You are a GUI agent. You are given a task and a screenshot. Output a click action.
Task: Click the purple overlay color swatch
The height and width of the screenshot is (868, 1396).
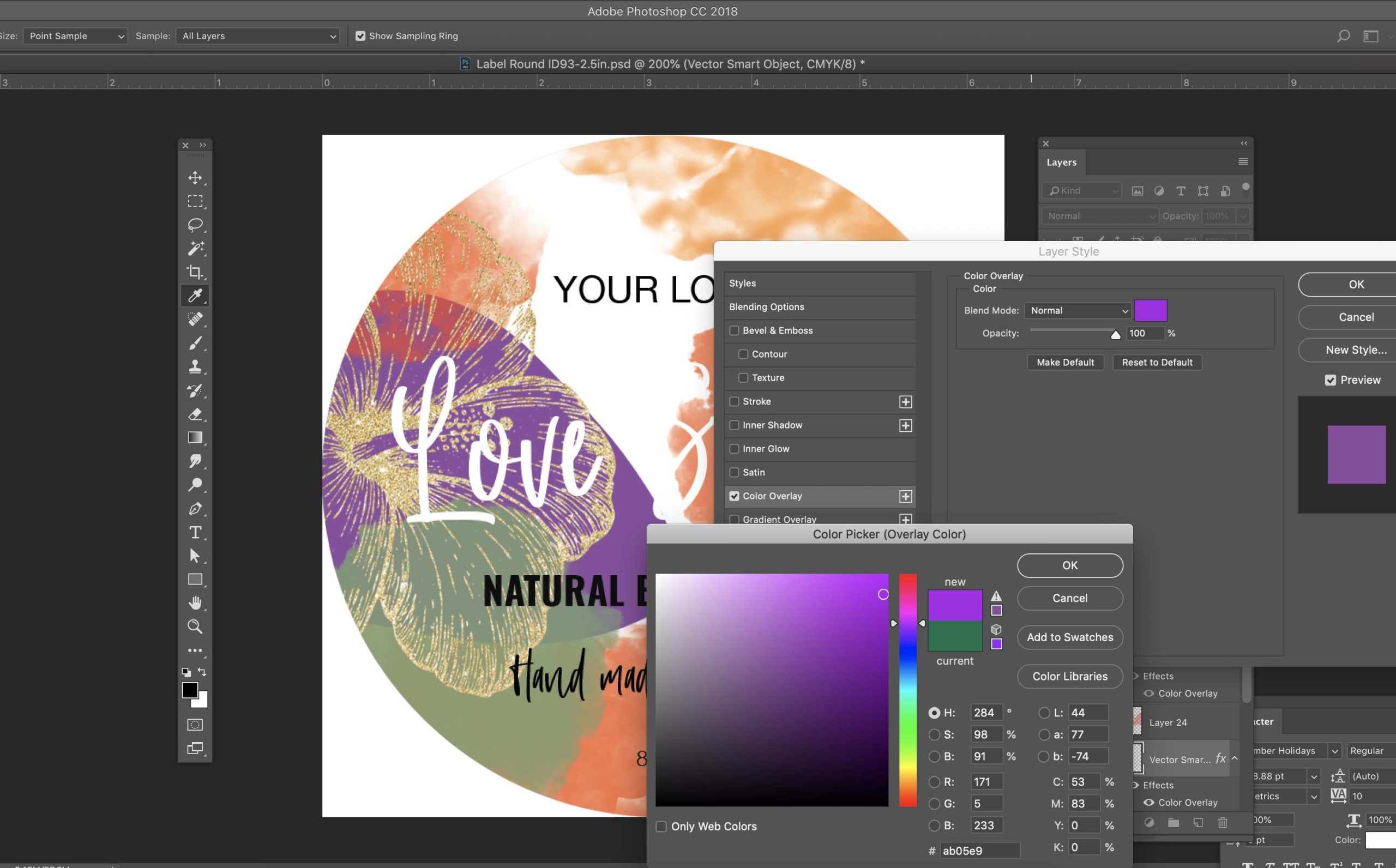pyautogui.click(x=1151, y=311)
